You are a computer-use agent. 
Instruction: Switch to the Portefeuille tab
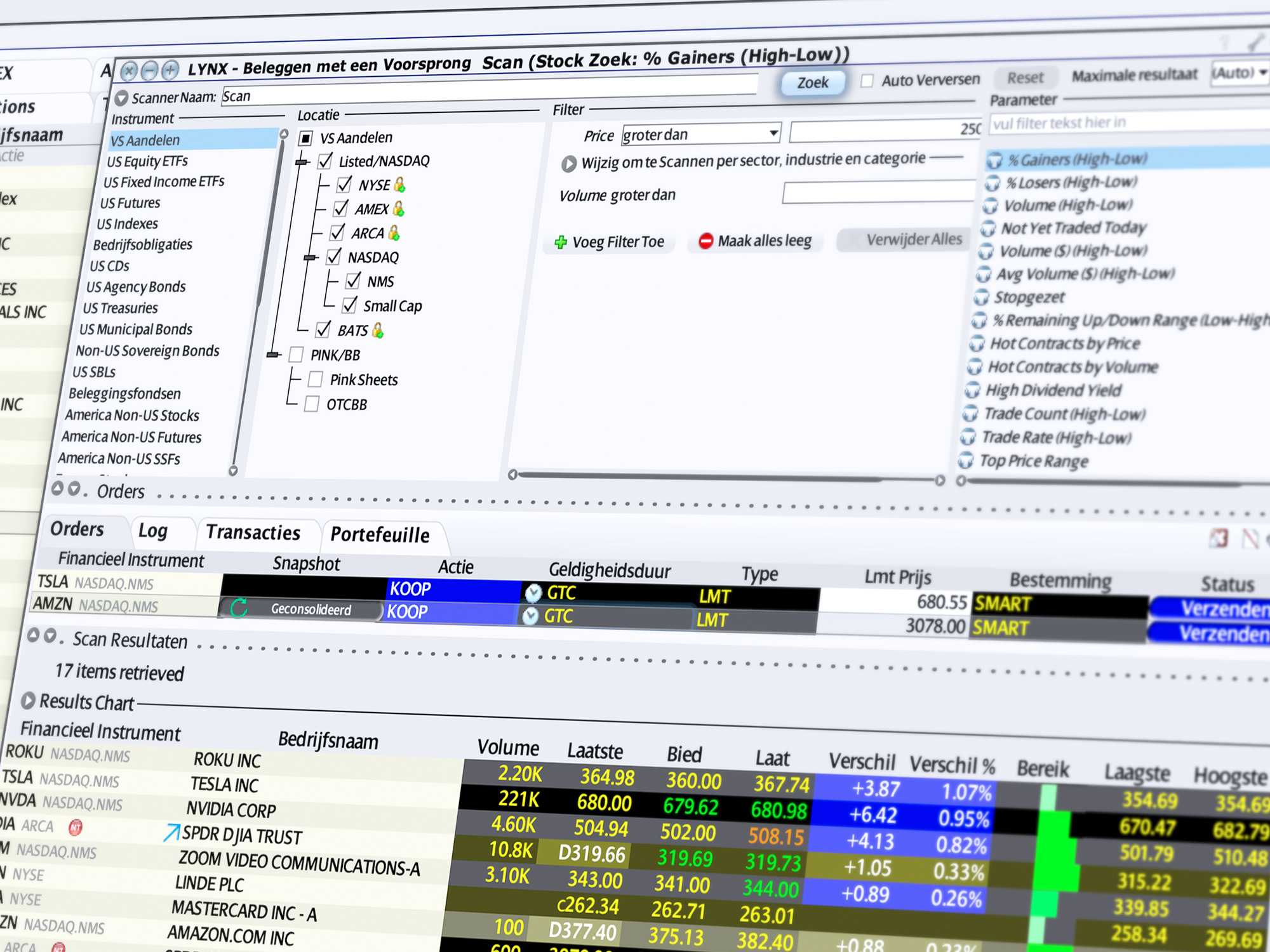(x=380, y=535)
